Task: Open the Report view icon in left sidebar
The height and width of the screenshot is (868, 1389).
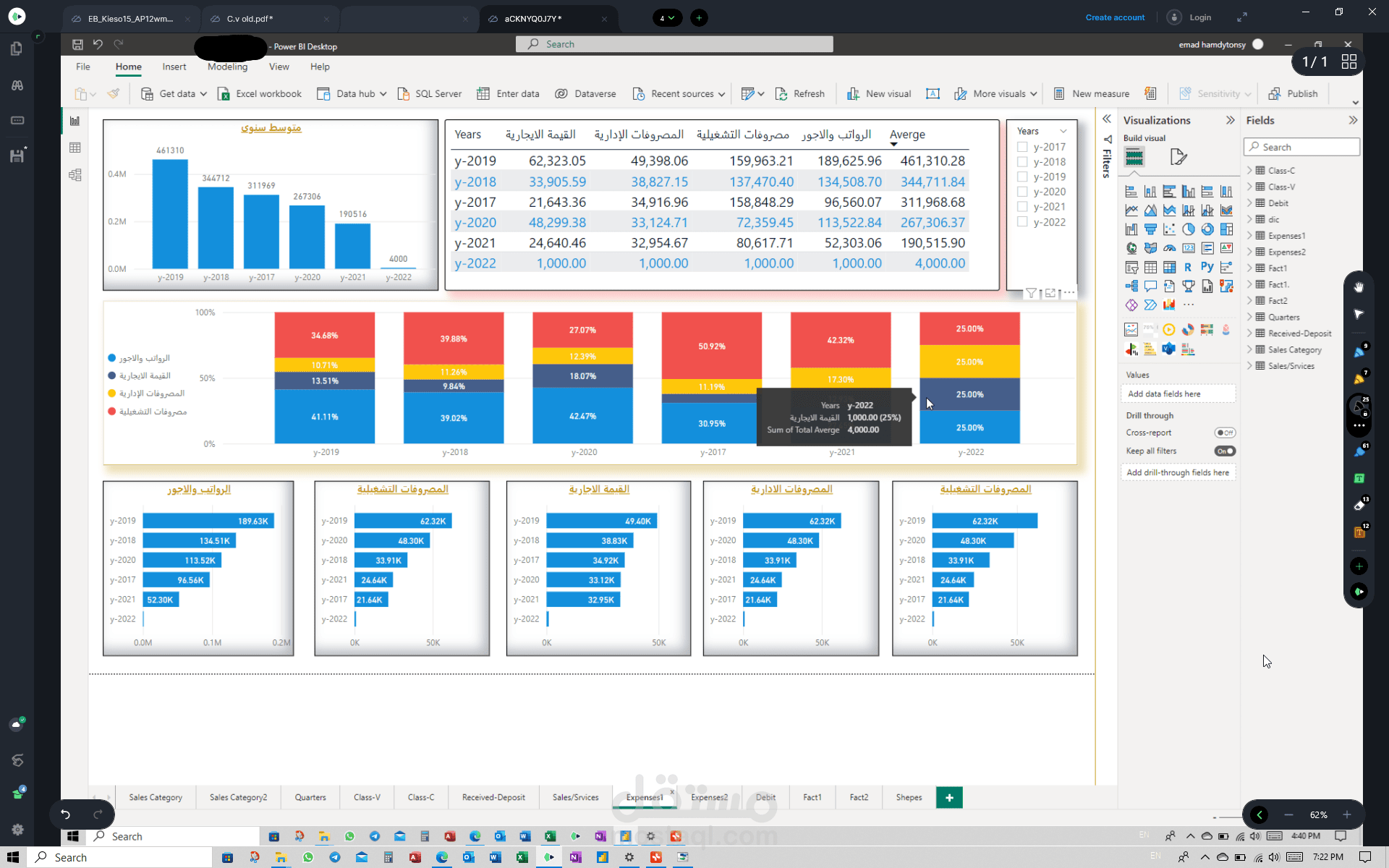Action: [75, 121]
